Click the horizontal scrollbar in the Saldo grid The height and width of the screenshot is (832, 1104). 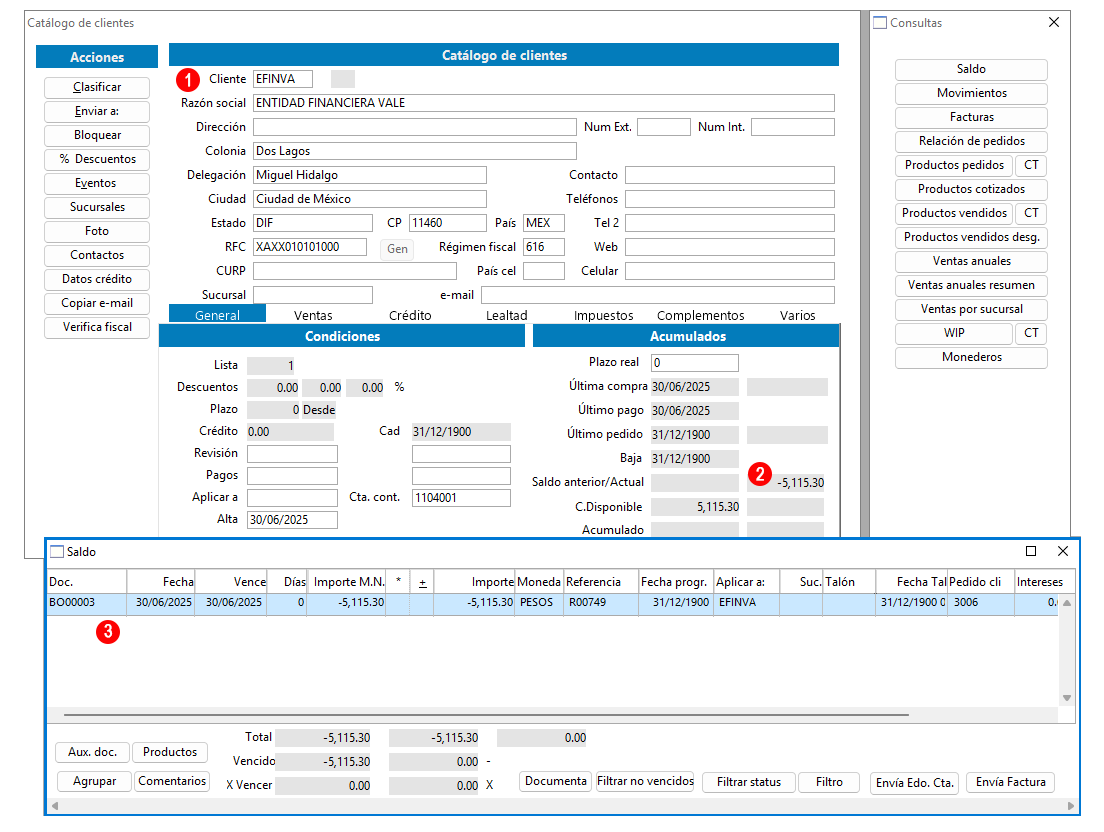click(486, 715)
